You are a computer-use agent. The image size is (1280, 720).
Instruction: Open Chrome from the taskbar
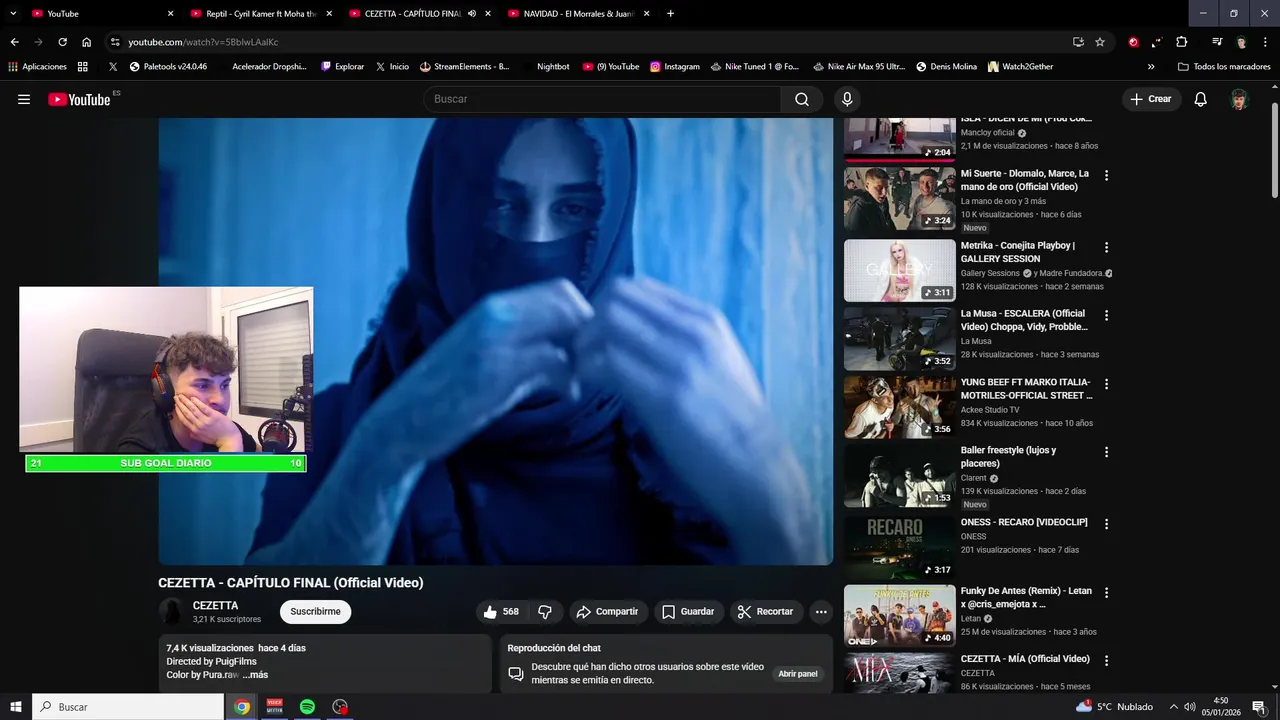(x=242, y=707)
